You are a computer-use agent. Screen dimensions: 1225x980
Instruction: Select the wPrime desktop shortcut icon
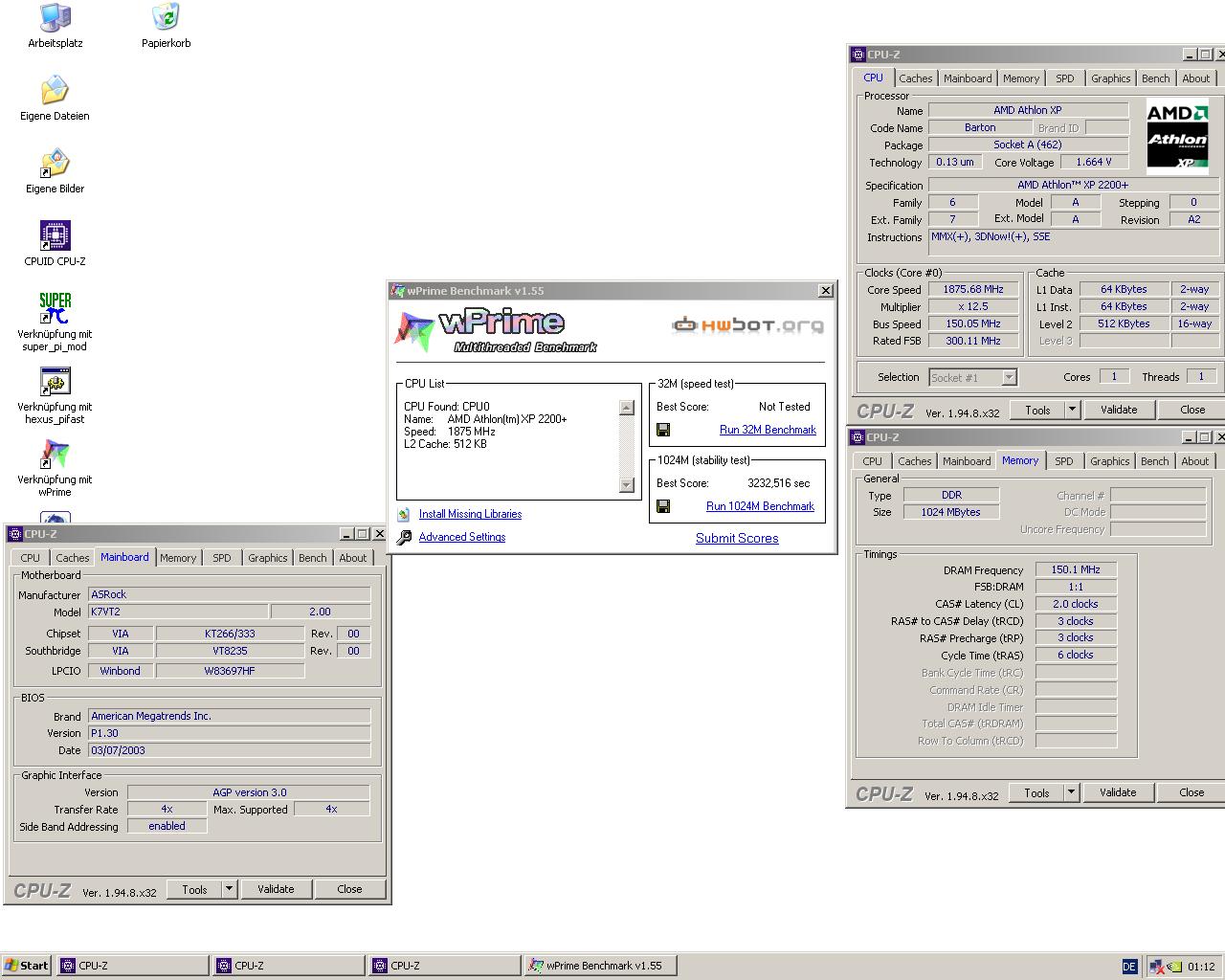pyautogui.click(x=56, y=454)
